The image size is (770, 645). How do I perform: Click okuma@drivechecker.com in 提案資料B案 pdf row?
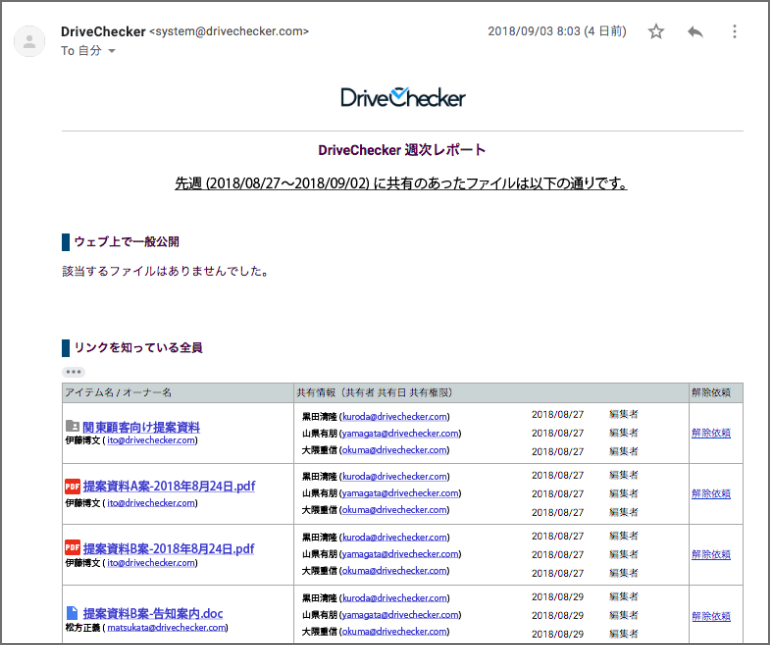395,570
